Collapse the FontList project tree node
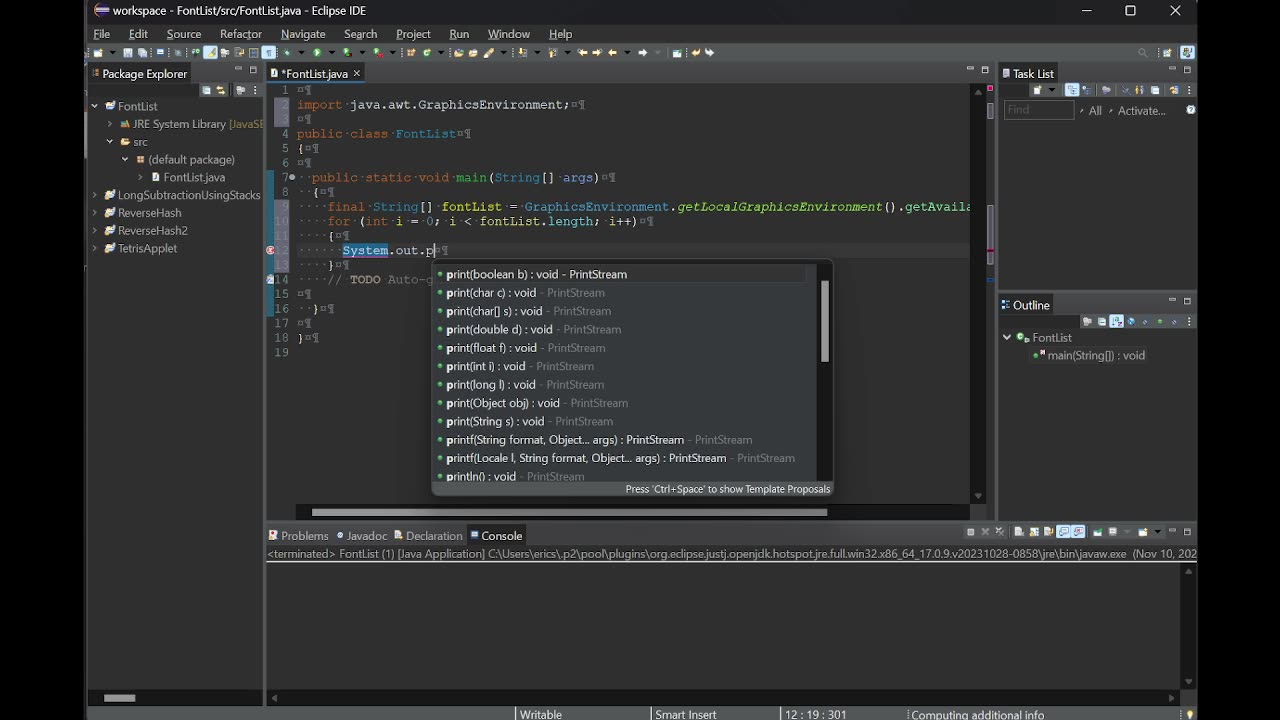 (95, 106)
